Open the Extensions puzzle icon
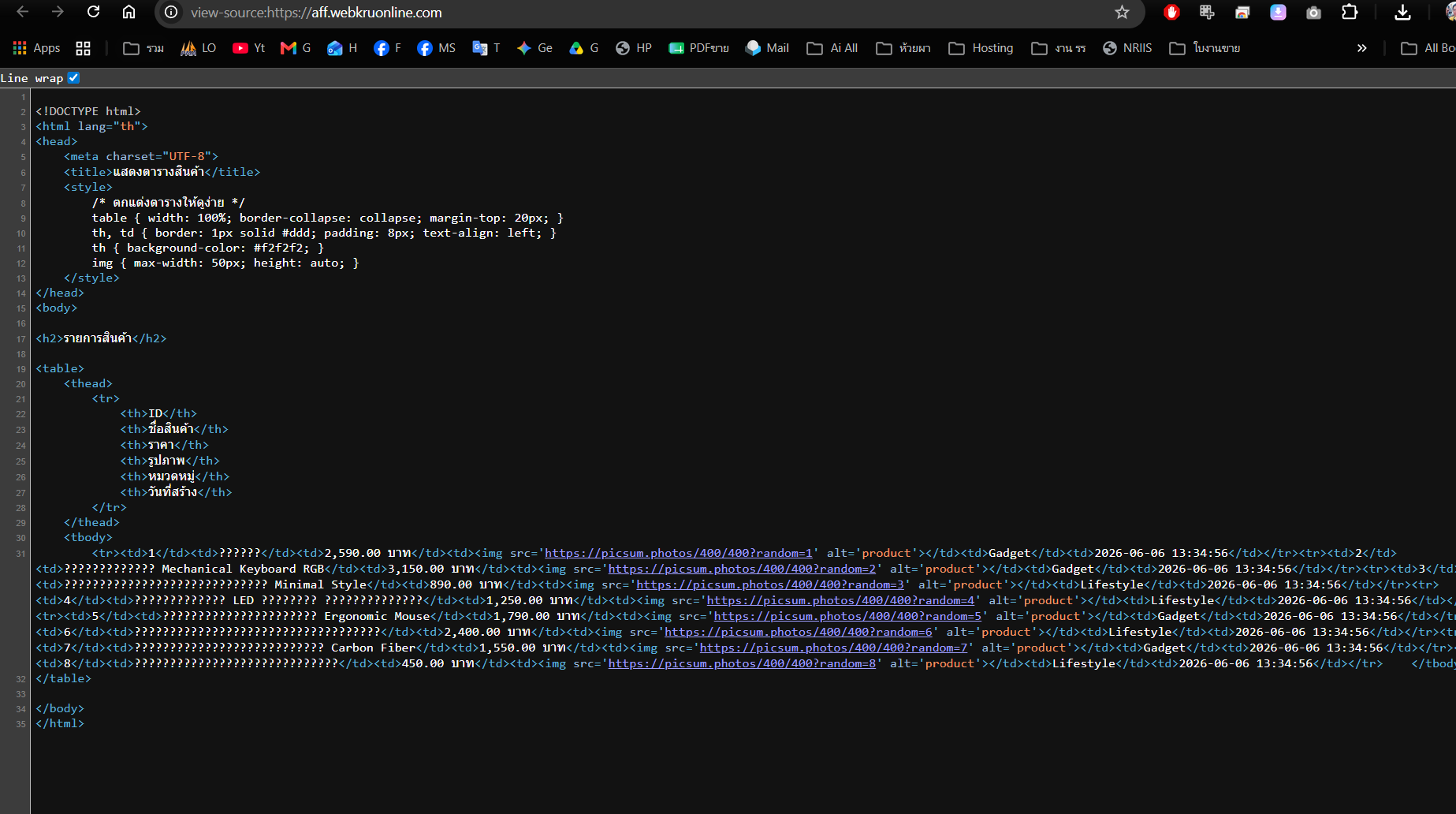1456x814 pixels. click(1350, 12)
